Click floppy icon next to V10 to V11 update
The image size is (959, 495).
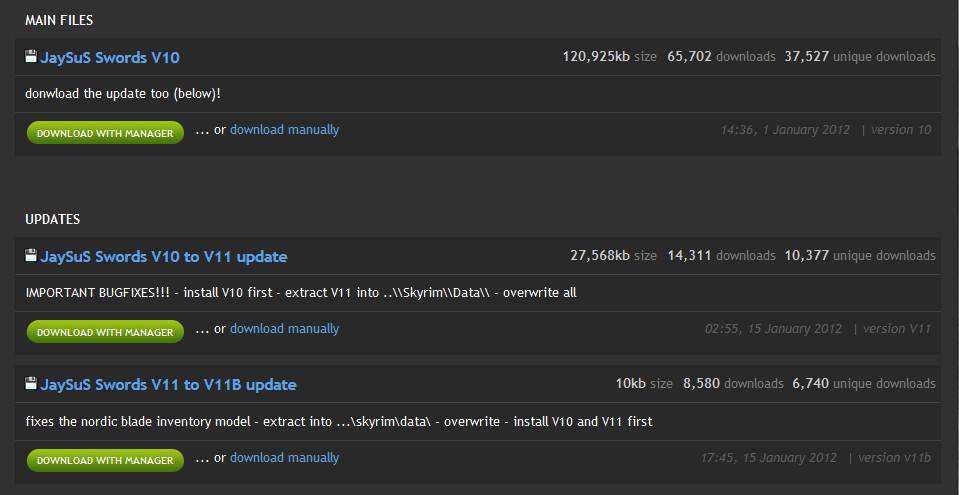tap(31, 256)
